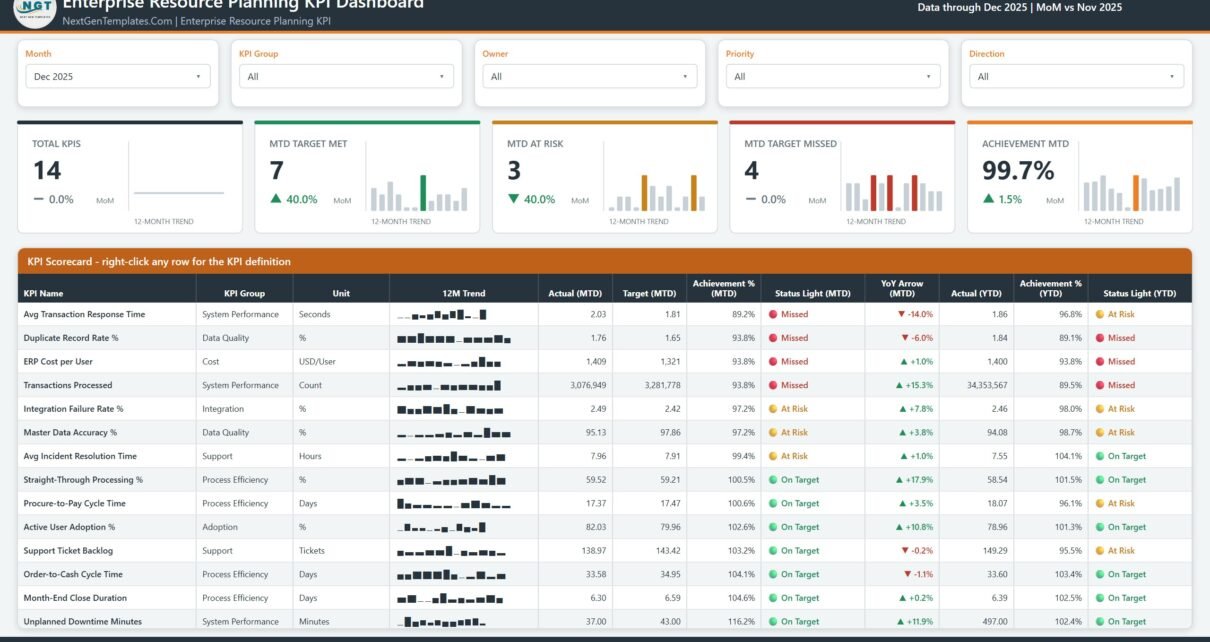Click the green down arrow in MTD At Risk
This screenshot has width=1210, height=642.
point(514,199)
